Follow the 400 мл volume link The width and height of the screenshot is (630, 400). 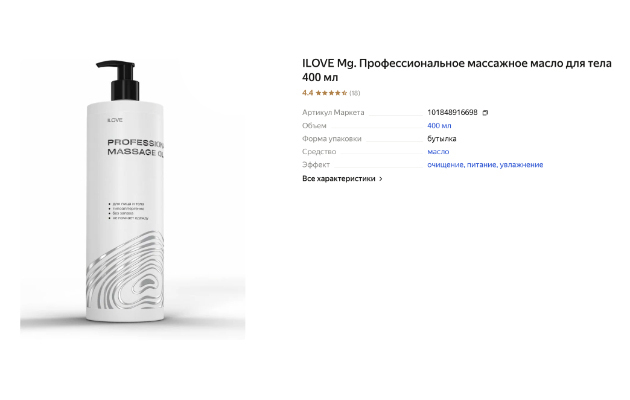(x=439, y=126)
